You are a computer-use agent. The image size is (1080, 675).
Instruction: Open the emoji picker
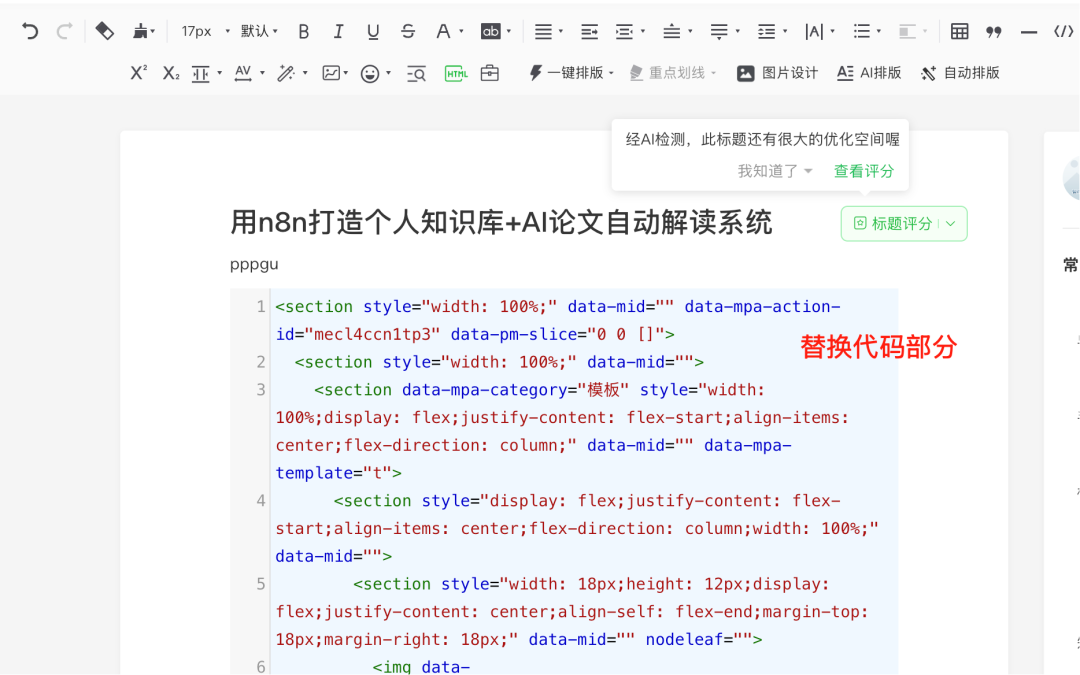[x=370, y=73]
